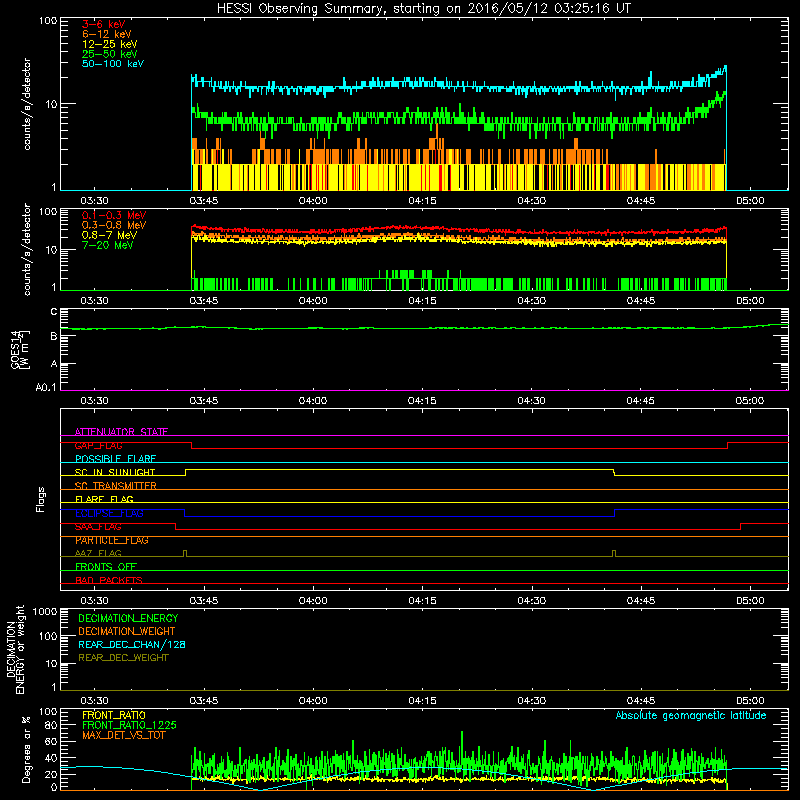Click the eclipse flag rising edge near 04:41
800x800 pixels.
pos(614,513)
